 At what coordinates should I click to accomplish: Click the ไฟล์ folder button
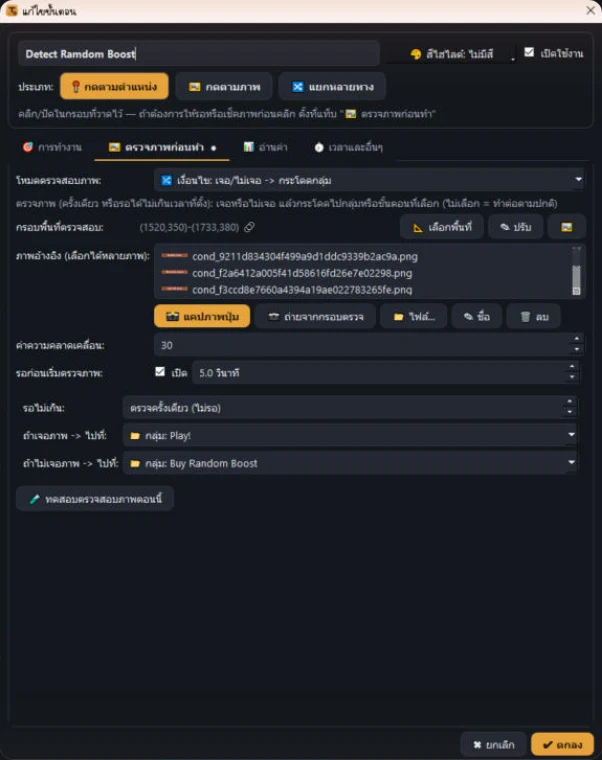click(x=413, y=317)
